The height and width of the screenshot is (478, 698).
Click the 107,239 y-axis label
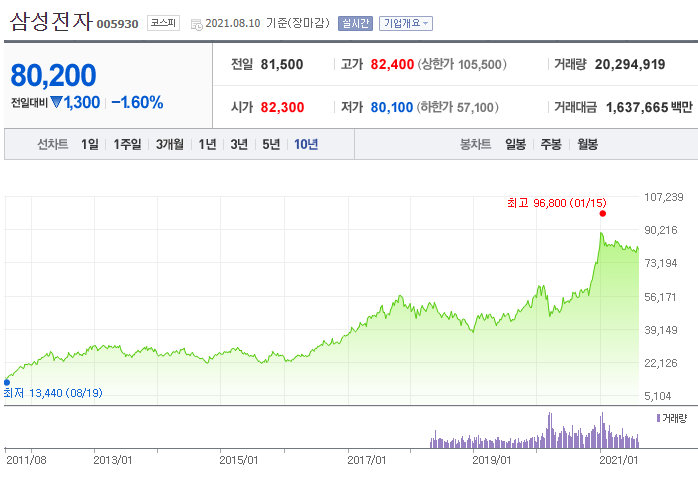[x=664, y=197]
